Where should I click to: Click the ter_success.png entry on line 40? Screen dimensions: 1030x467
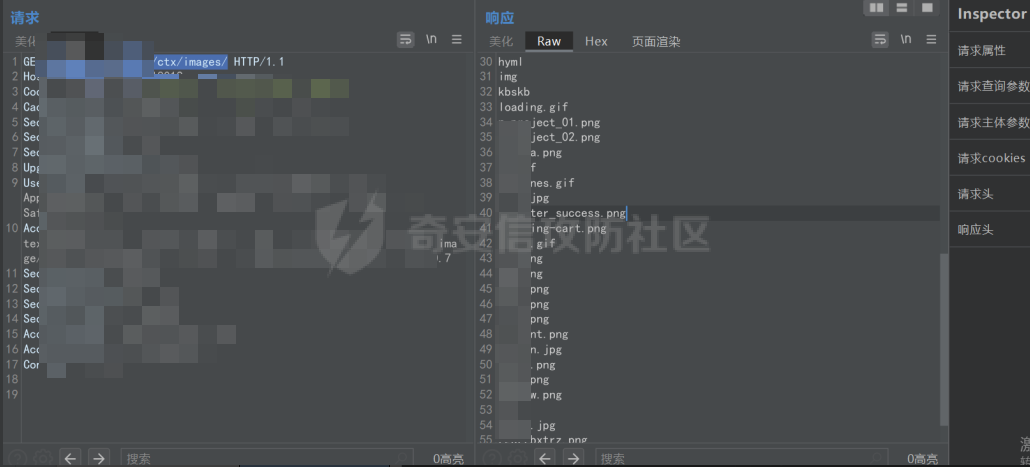(x=578, y=213)
